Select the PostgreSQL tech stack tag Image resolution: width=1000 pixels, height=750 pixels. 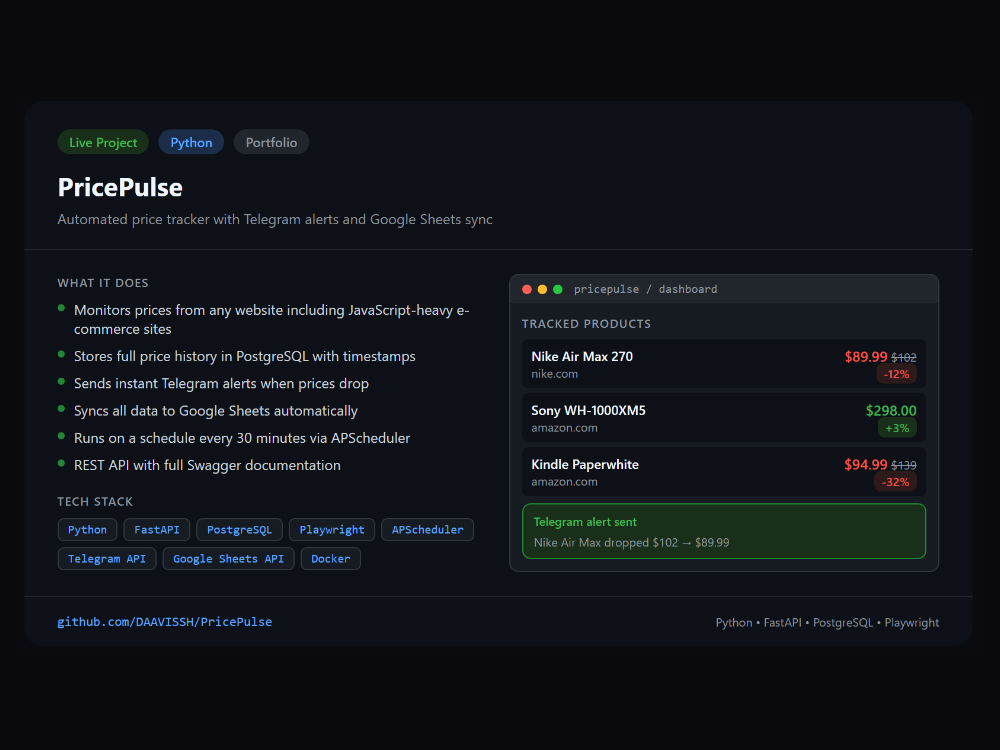pos(240,530)
